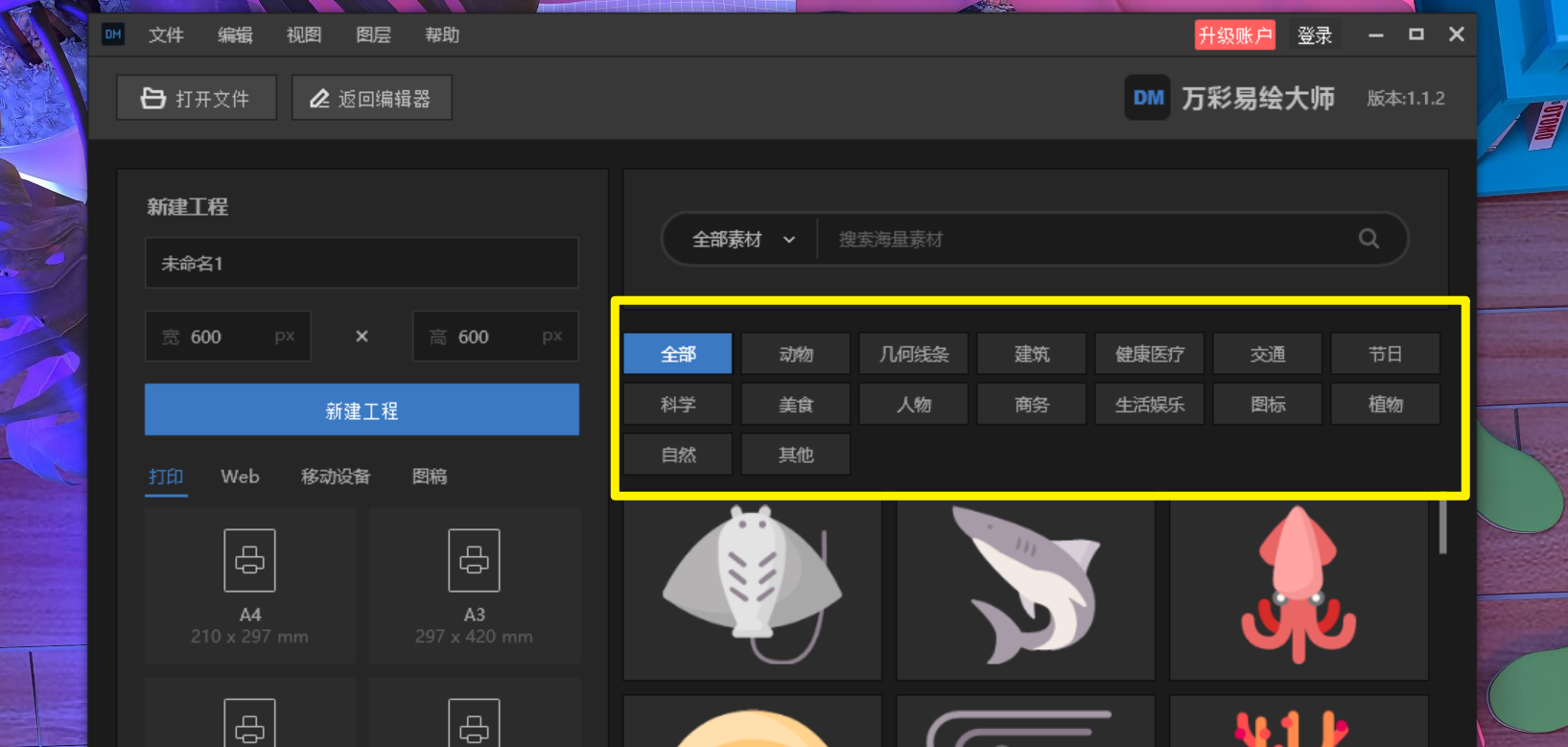Open the 全部素材 dropdown
The image size is (1568, 747).
point(743,240)
